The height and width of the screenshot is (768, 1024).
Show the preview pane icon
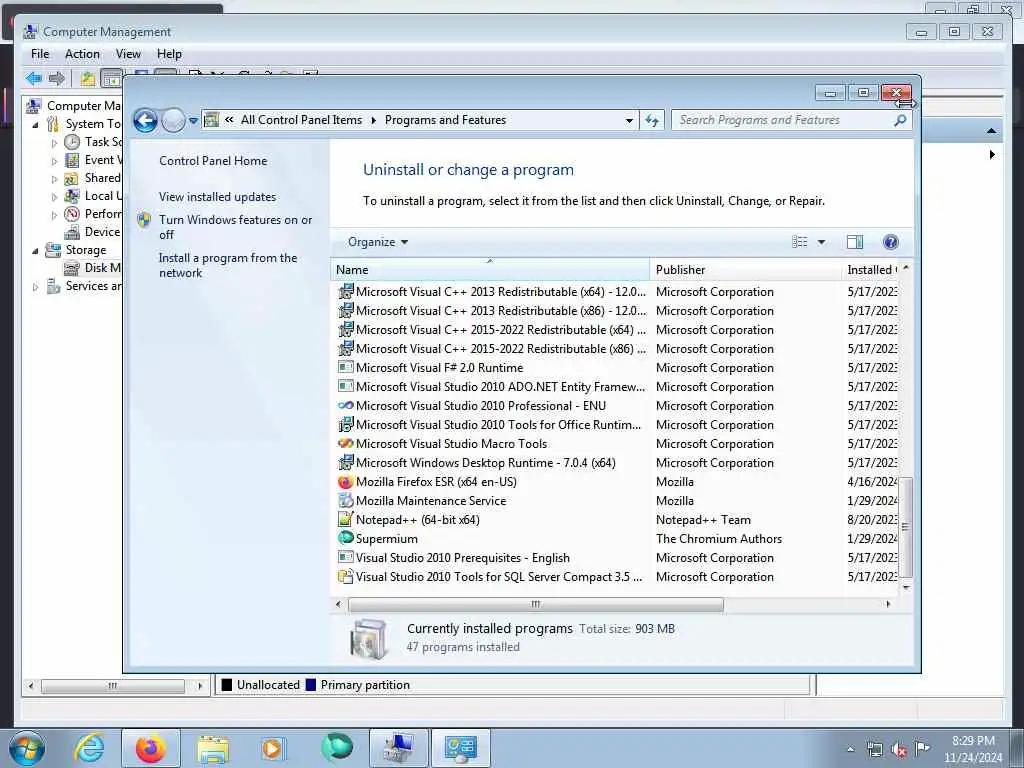pos(855,242)
